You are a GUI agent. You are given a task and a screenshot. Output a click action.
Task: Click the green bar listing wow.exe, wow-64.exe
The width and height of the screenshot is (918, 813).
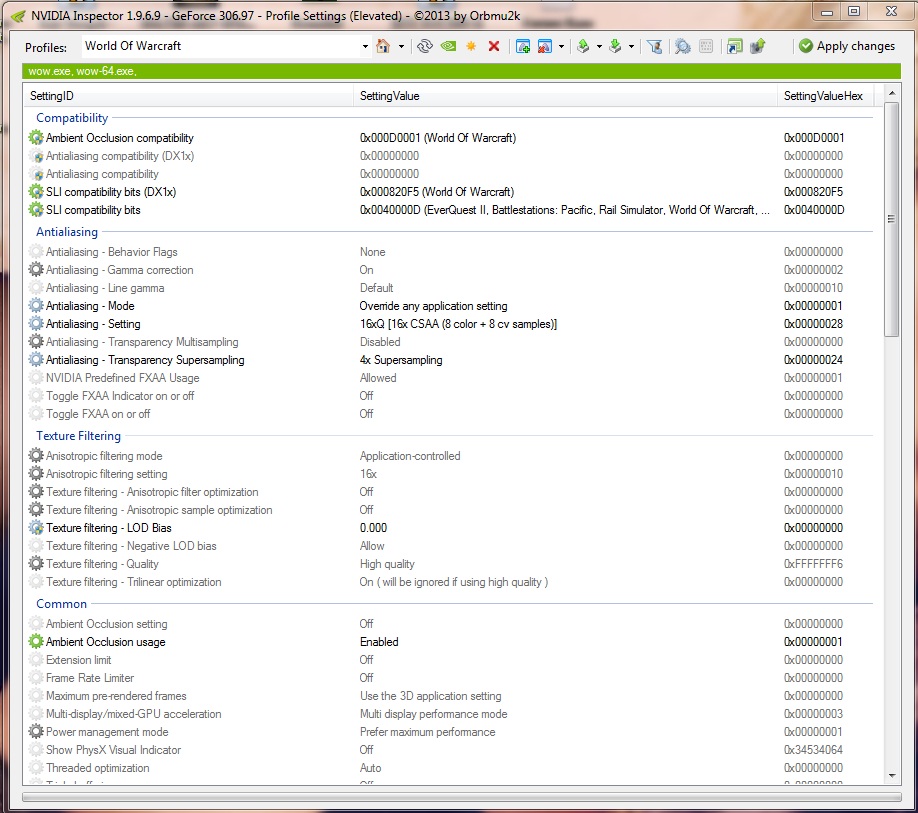point(461,71)
